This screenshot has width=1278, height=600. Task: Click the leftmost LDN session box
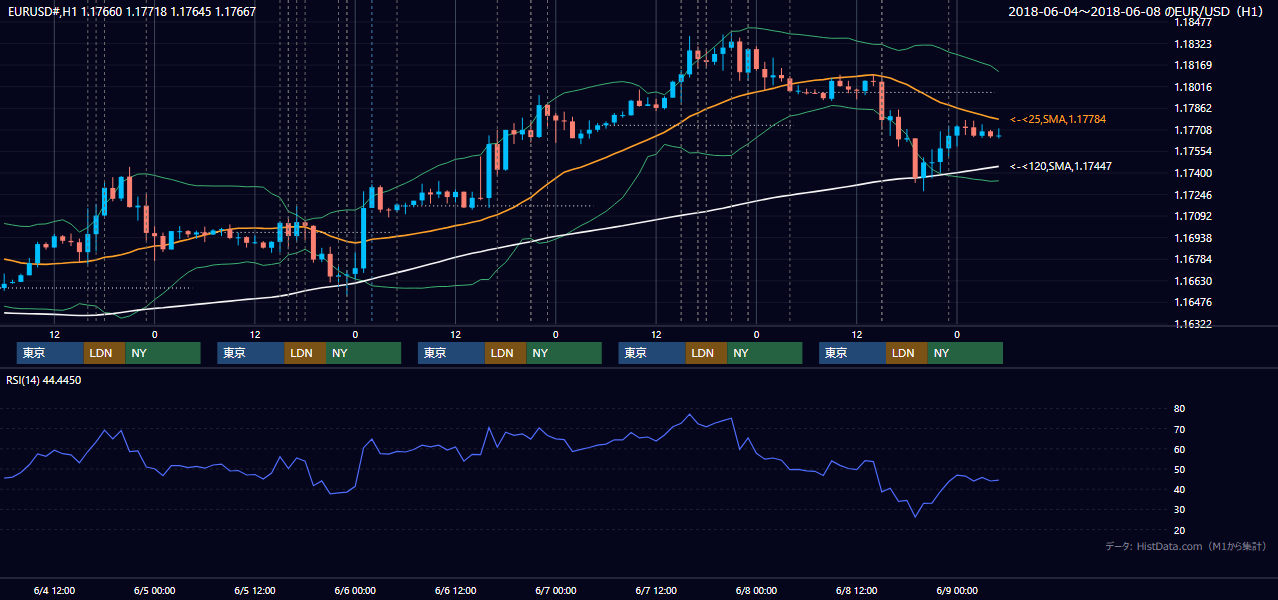coord(105,353)
